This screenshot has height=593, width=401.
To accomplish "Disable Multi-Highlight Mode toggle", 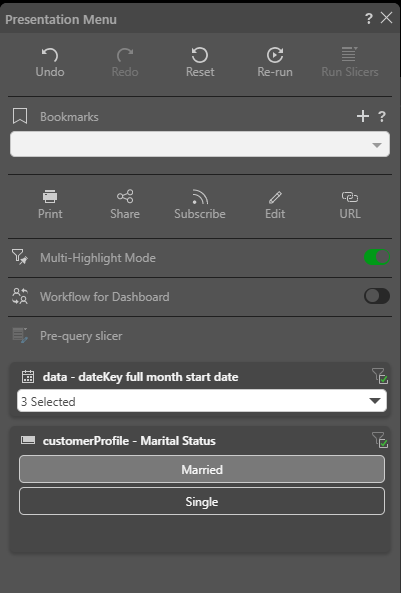I will click(x=377, y=257).
